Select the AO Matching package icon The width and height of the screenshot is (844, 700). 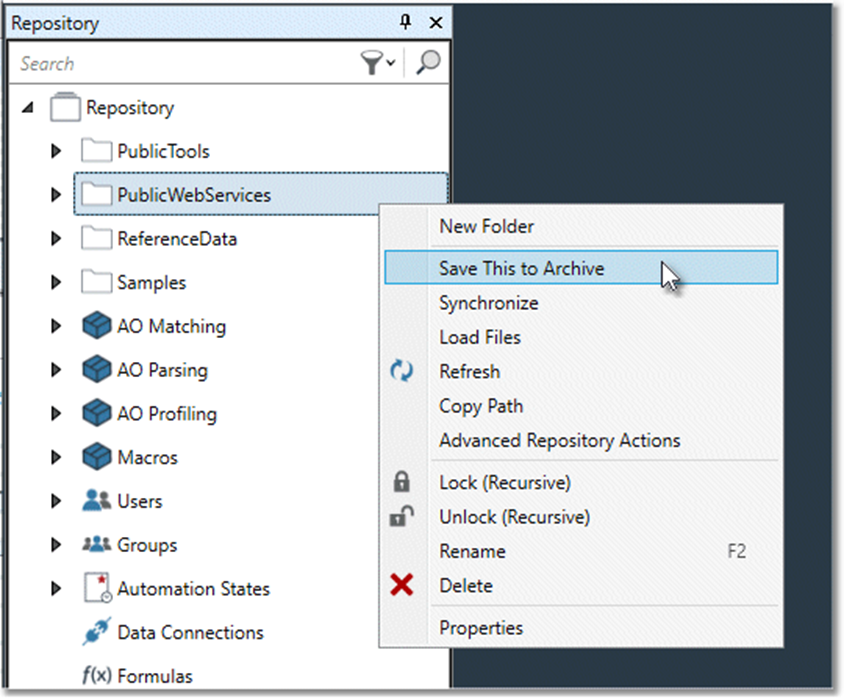coord(96,325)
